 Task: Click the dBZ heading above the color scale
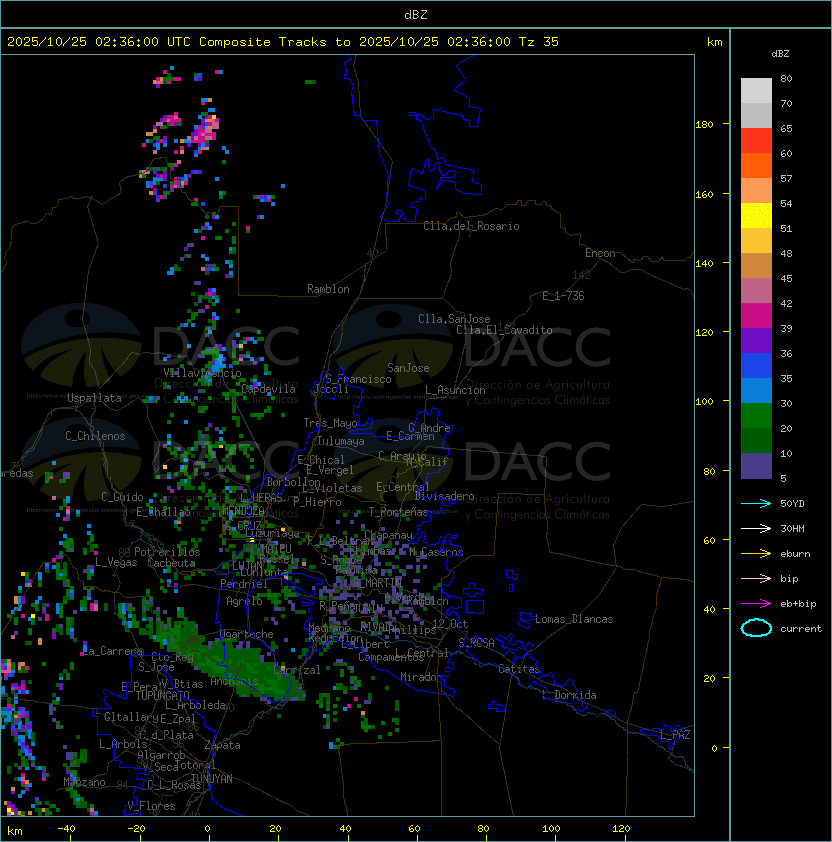tap(780, 54)
